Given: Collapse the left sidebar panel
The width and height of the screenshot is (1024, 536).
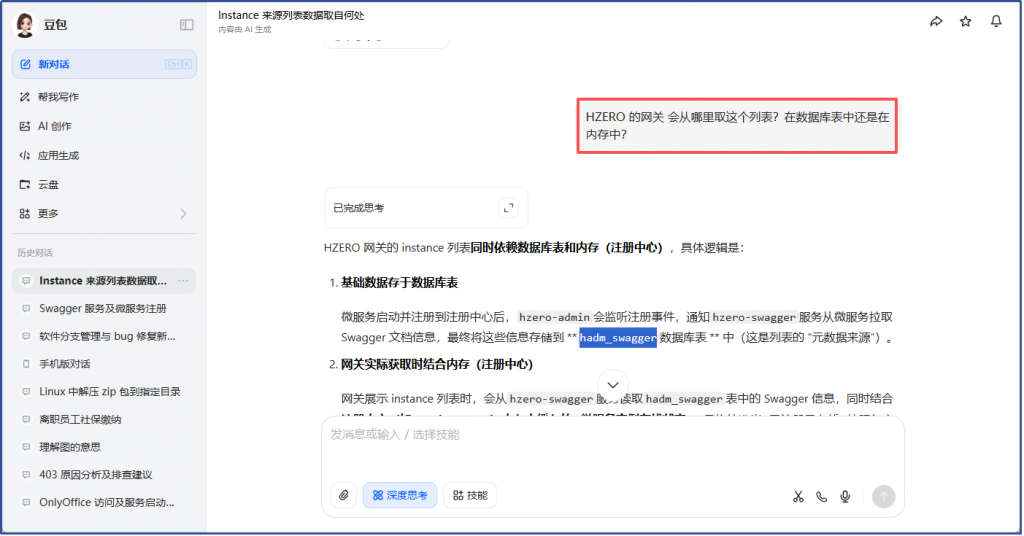Looking at the screenshot, I should (x=186, y=25).
